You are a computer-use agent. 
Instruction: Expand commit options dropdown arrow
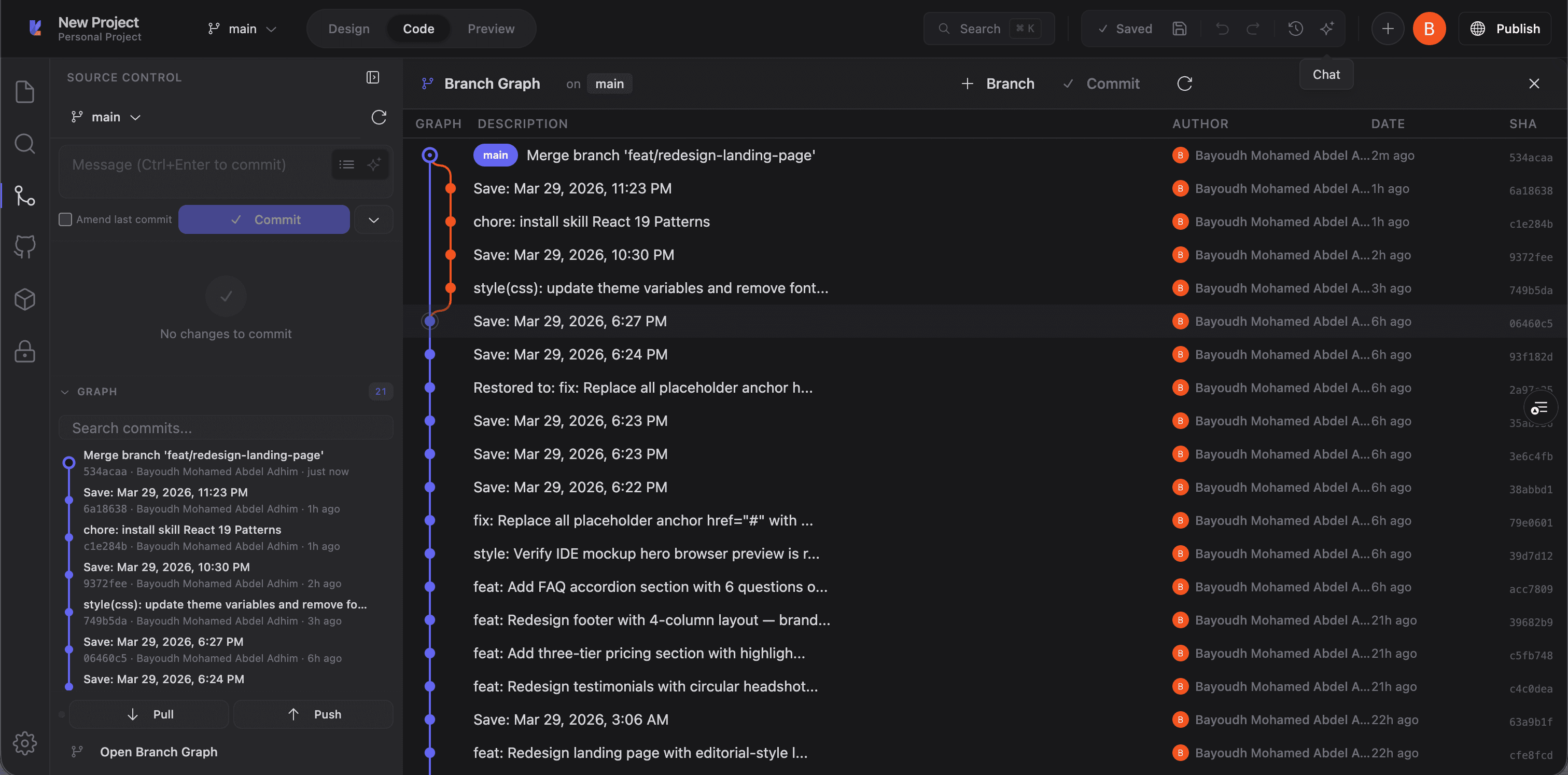tap(373, 219)
